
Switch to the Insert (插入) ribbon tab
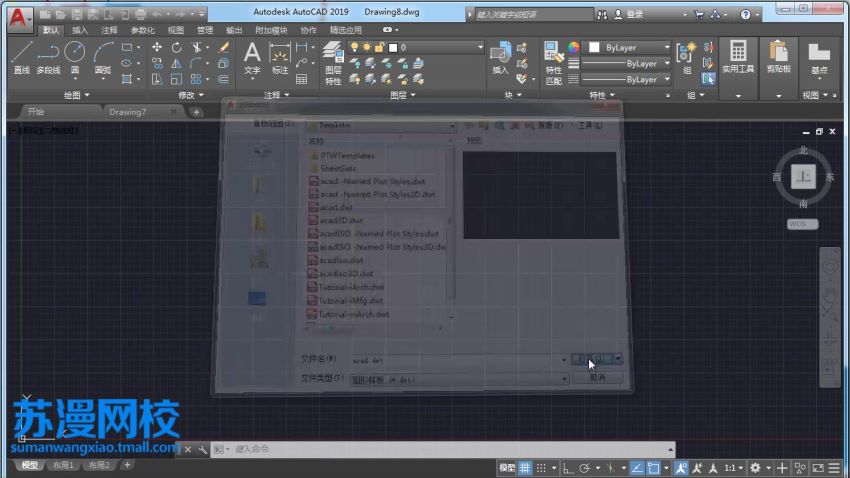point(80,30)
